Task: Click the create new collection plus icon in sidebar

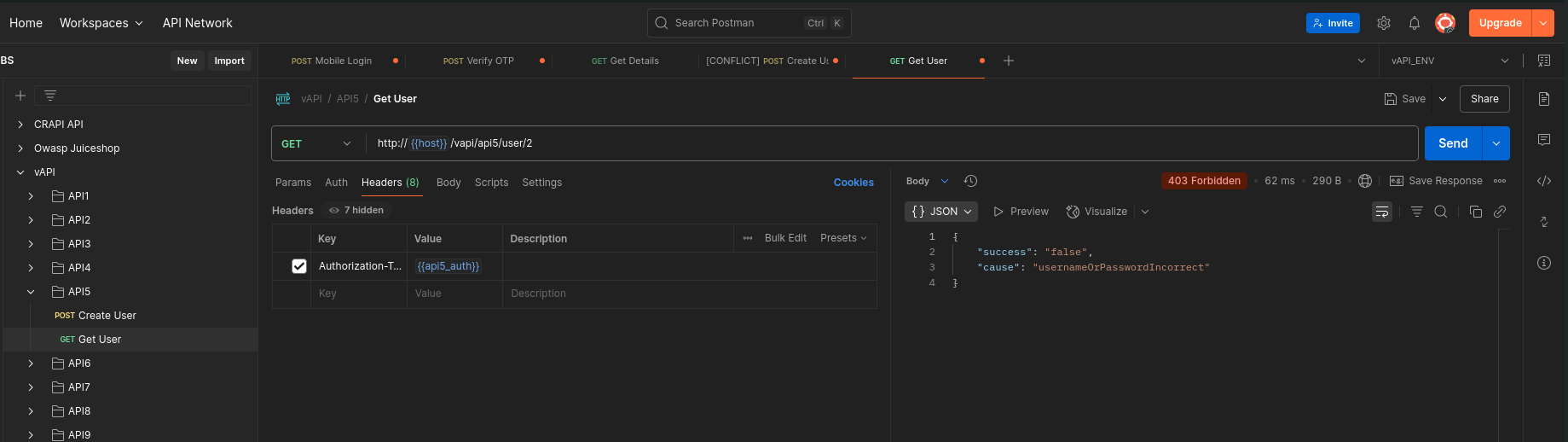Action: (x=20, y=96)
